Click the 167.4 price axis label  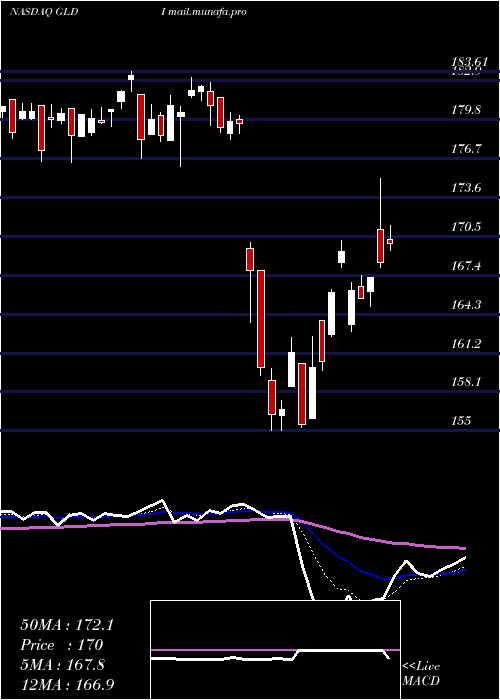(x=466, y=266)
